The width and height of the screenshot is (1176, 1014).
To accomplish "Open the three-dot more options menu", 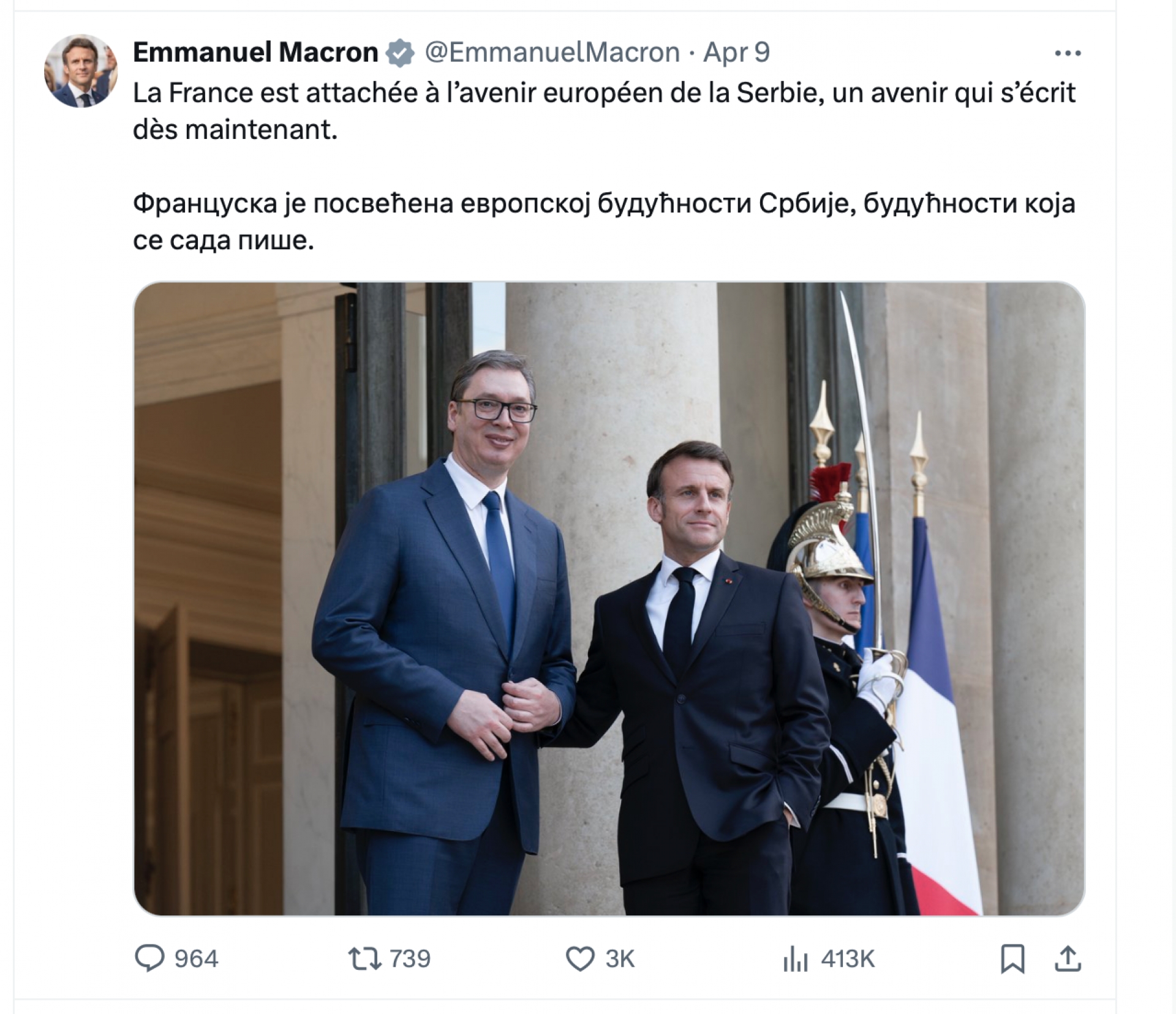I will click(1068, 53).
